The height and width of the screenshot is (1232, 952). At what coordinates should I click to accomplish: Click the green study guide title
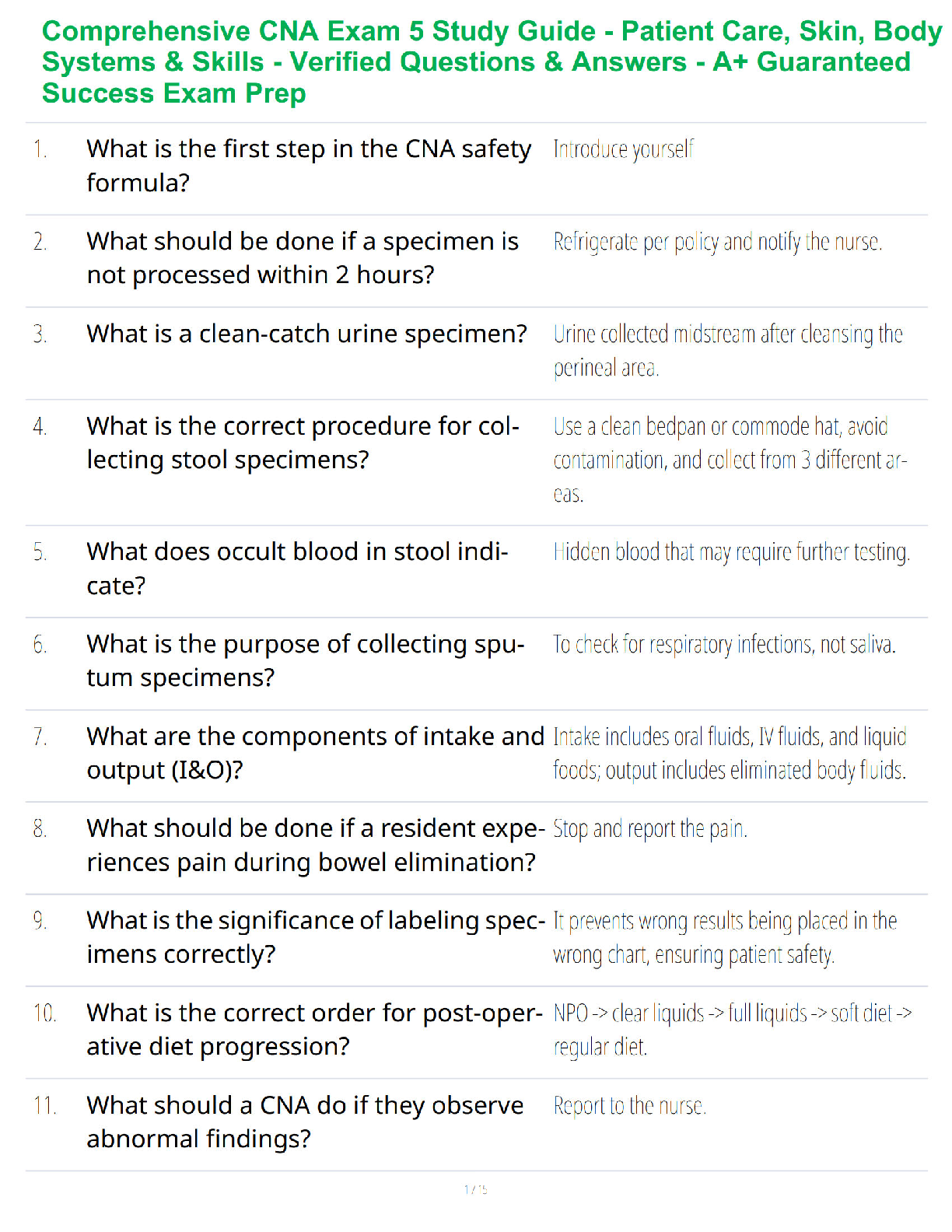pyautogui.click(x=492, y=62)
